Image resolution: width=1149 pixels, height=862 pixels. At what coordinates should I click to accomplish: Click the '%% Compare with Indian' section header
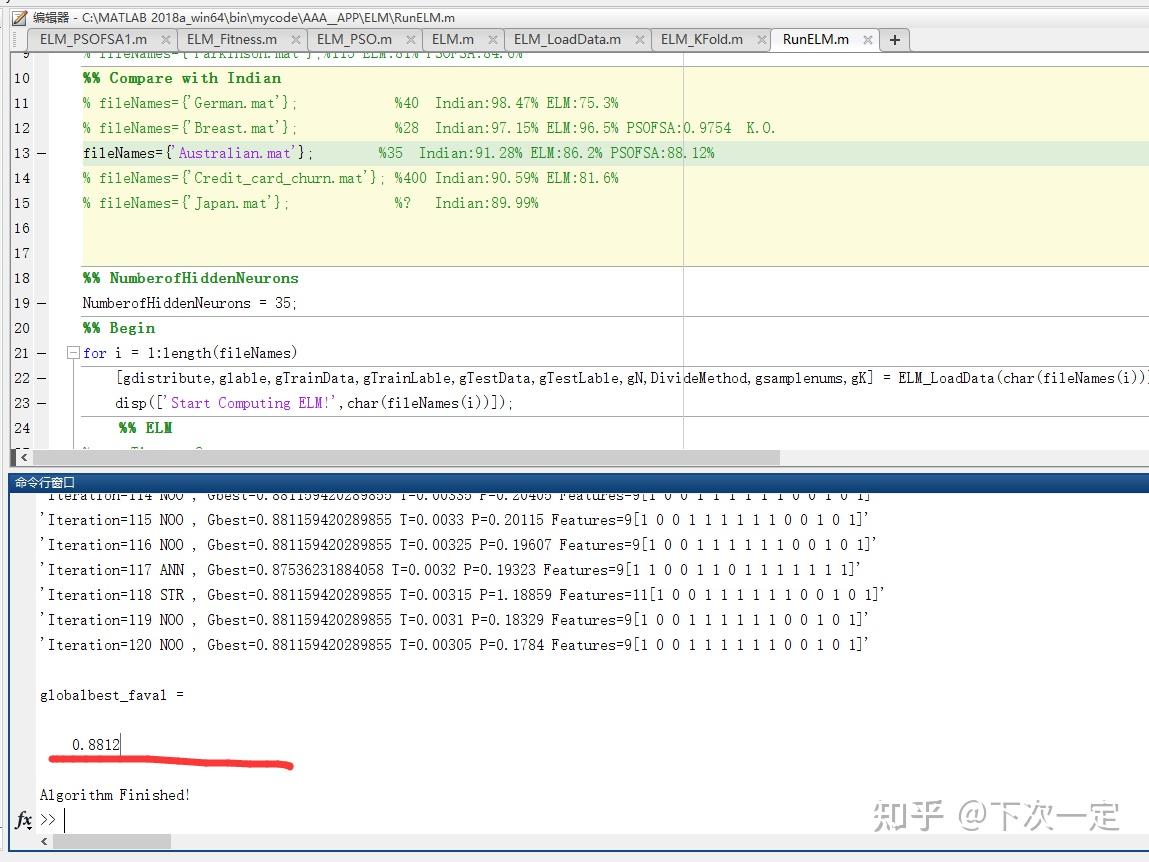click(x=182, y=78)
